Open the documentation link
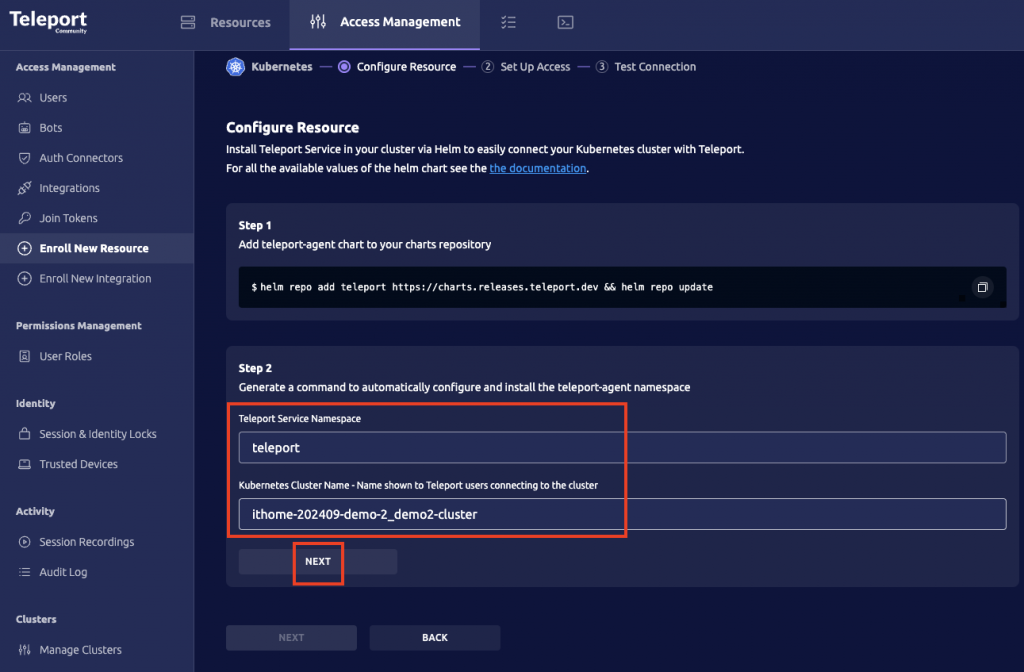 click(x=537, y=168)
